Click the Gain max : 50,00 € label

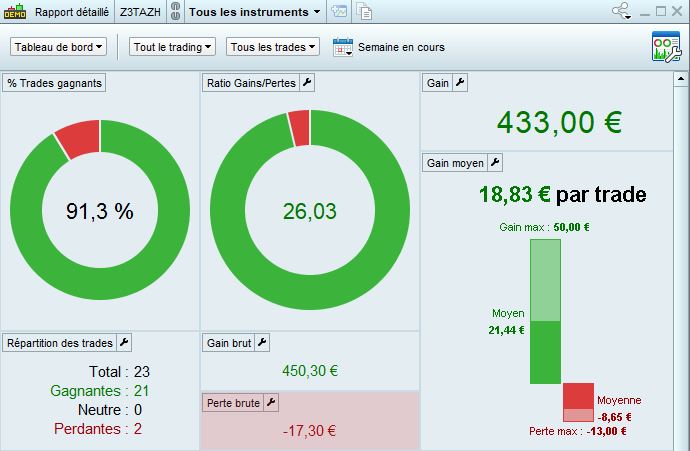click(x=544, y=227)
